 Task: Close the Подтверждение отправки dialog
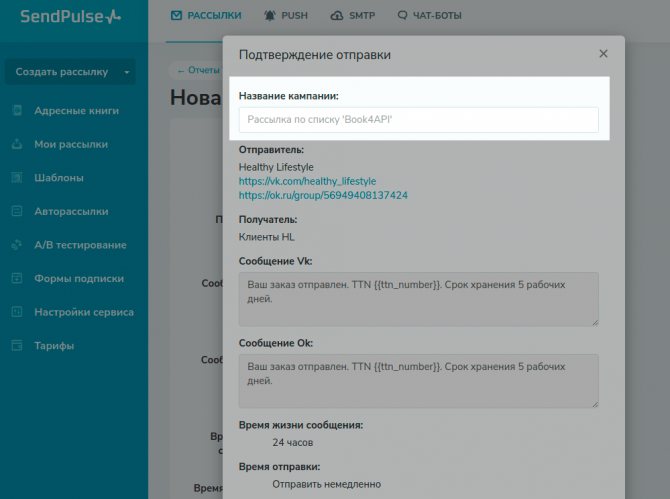point(603,54)
